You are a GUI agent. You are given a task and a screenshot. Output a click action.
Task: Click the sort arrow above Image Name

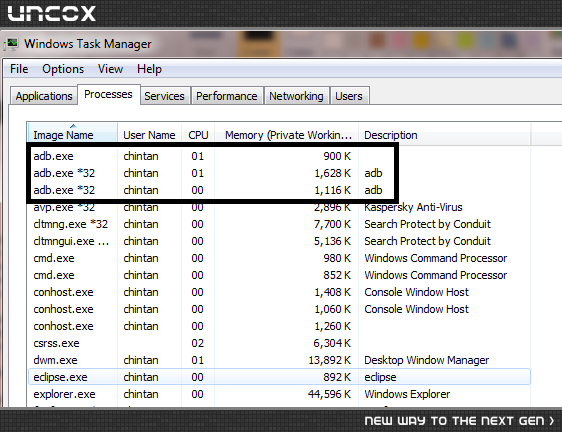(73, 126)
